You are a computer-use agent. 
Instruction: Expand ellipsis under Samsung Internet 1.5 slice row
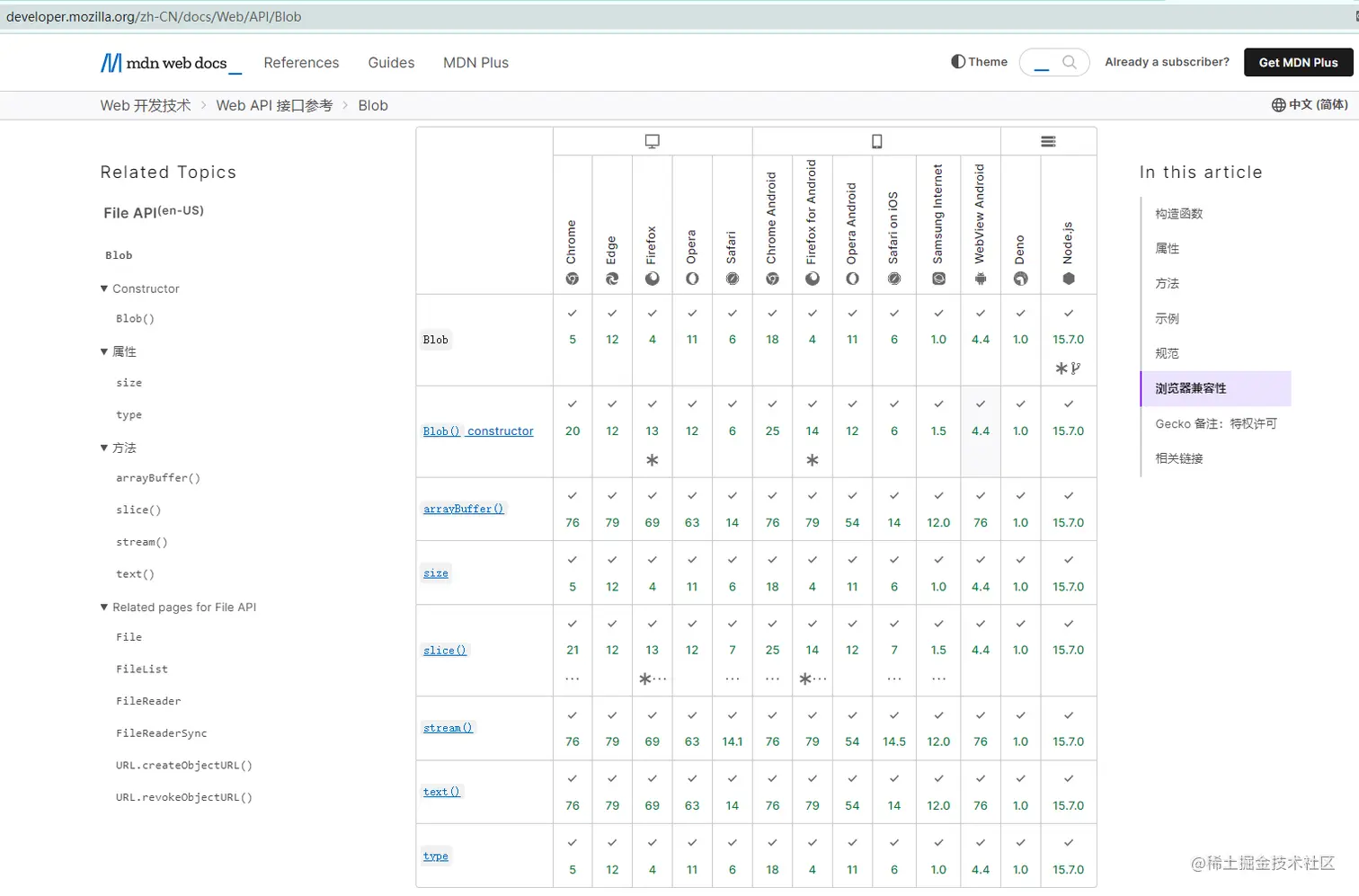(x=938, y=679)
